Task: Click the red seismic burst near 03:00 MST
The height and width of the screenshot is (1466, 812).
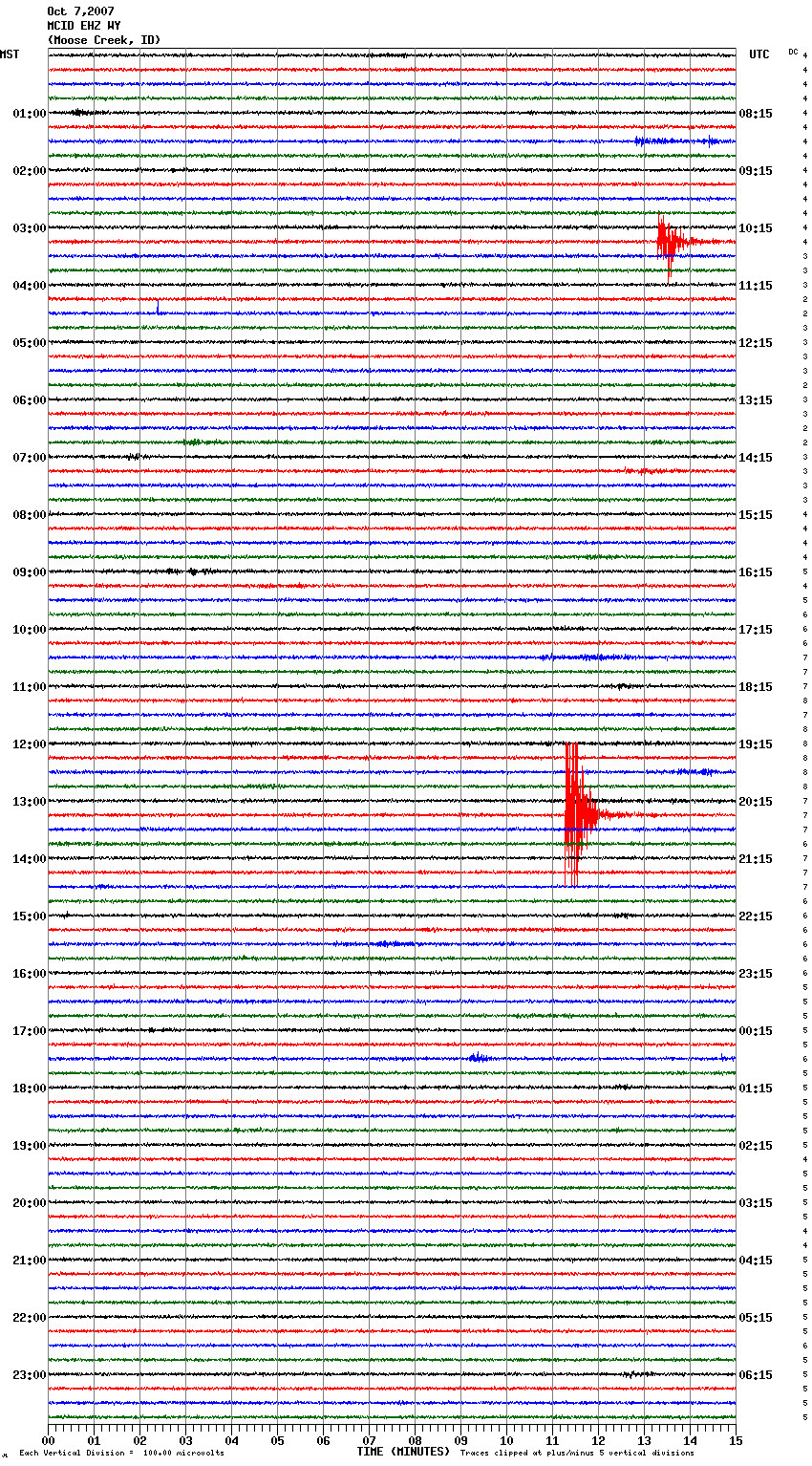Action: [x=671, y=243]
